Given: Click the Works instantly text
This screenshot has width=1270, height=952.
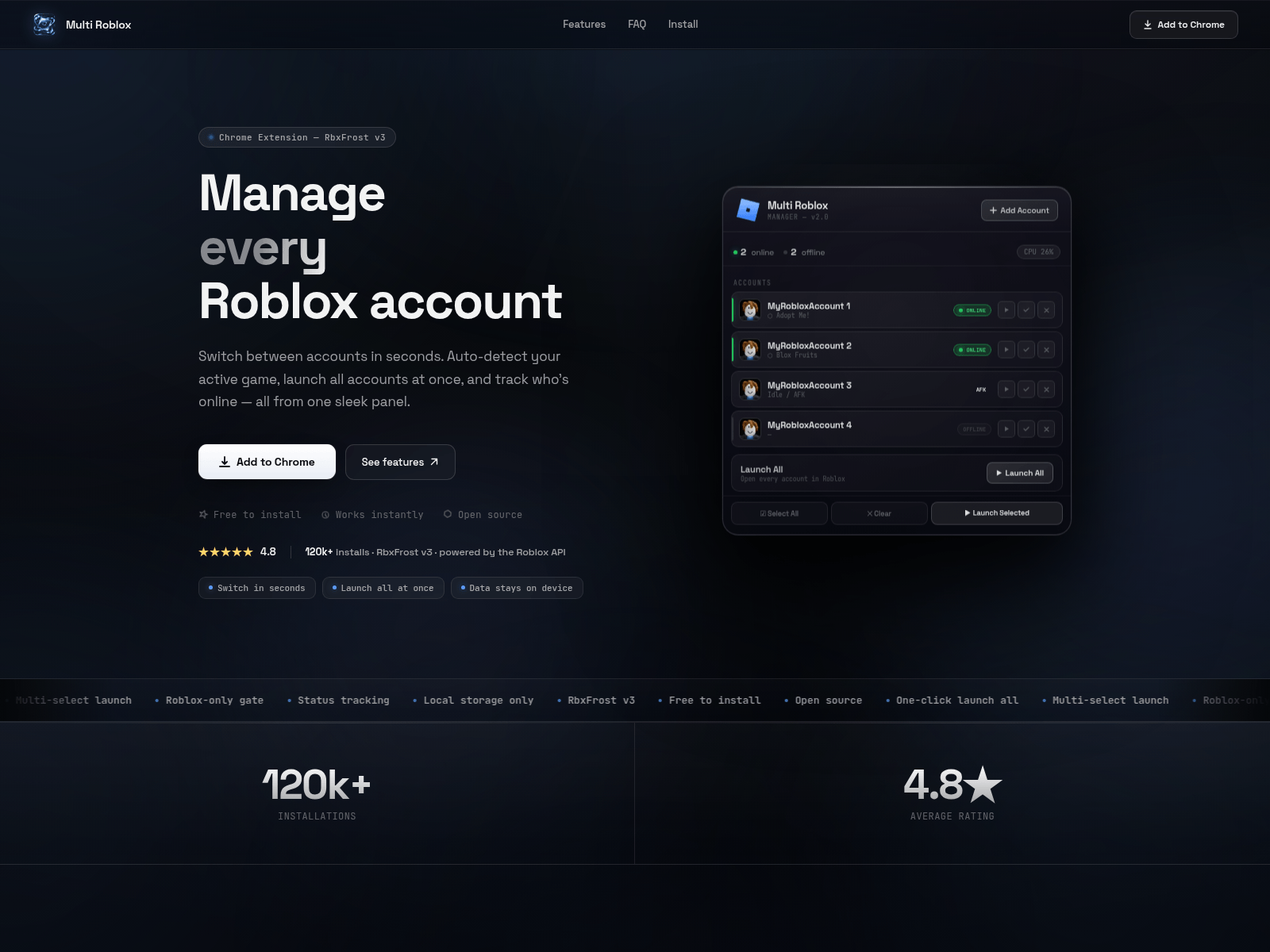Looking at the screenshot, I should click(379, 515).
